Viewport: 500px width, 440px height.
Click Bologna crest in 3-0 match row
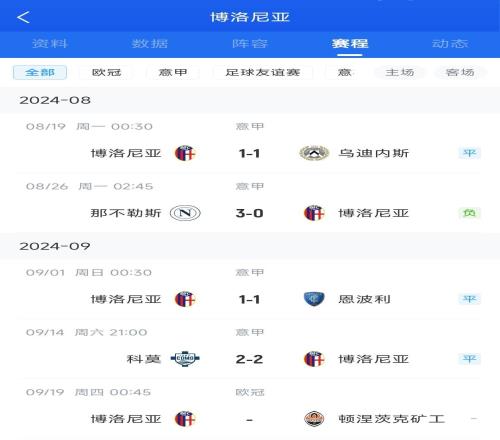click(314, 213)
